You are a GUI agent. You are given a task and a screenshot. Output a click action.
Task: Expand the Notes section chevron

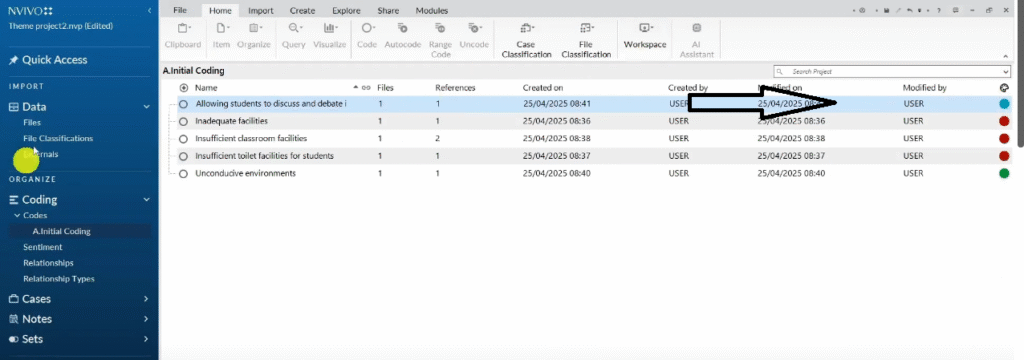[146, 319]
